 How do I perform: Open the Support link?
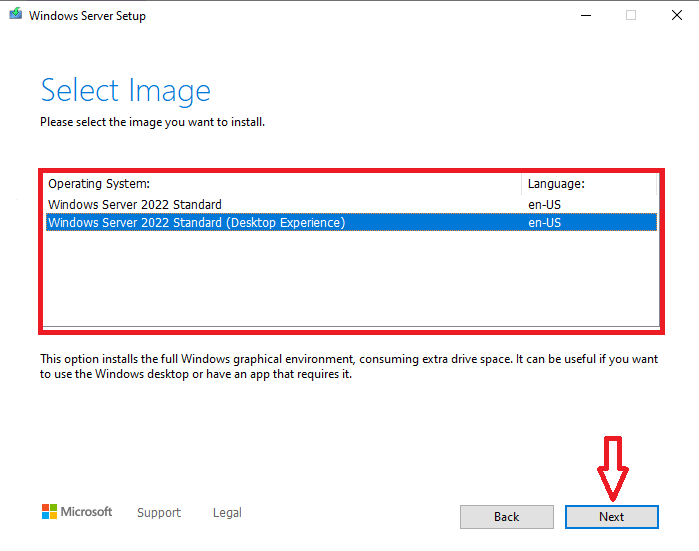pyautogui.click(x=158, y=513)
